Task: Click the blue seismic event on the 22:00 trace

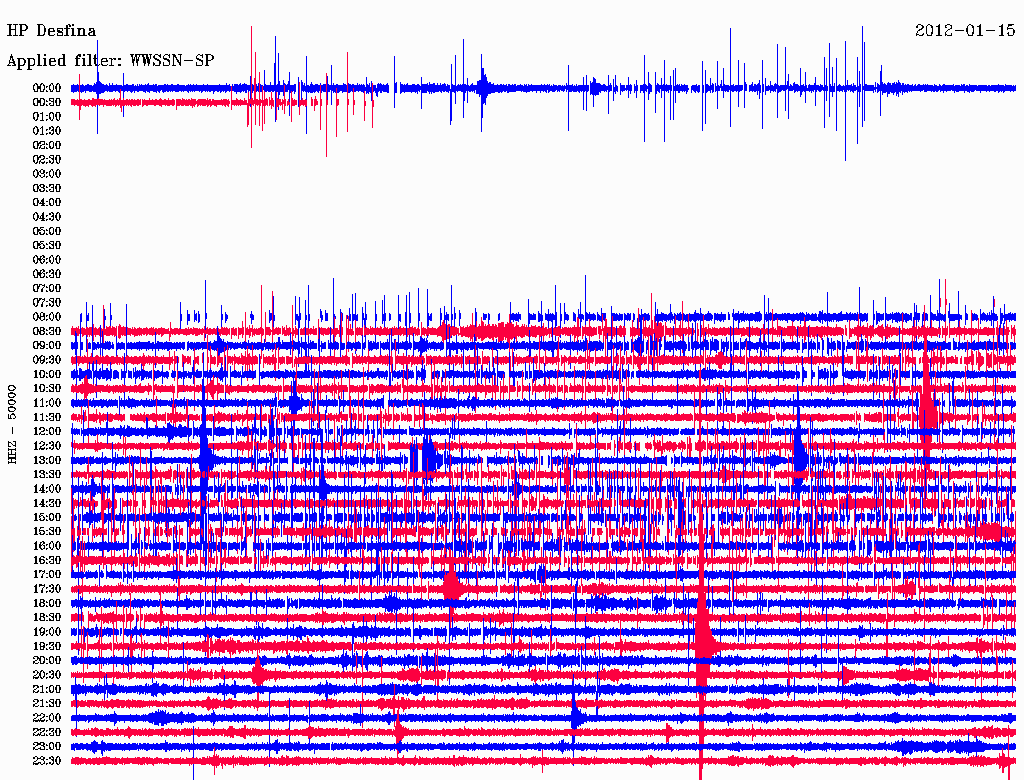Action: pyautogui.click(x=577, y=717)
